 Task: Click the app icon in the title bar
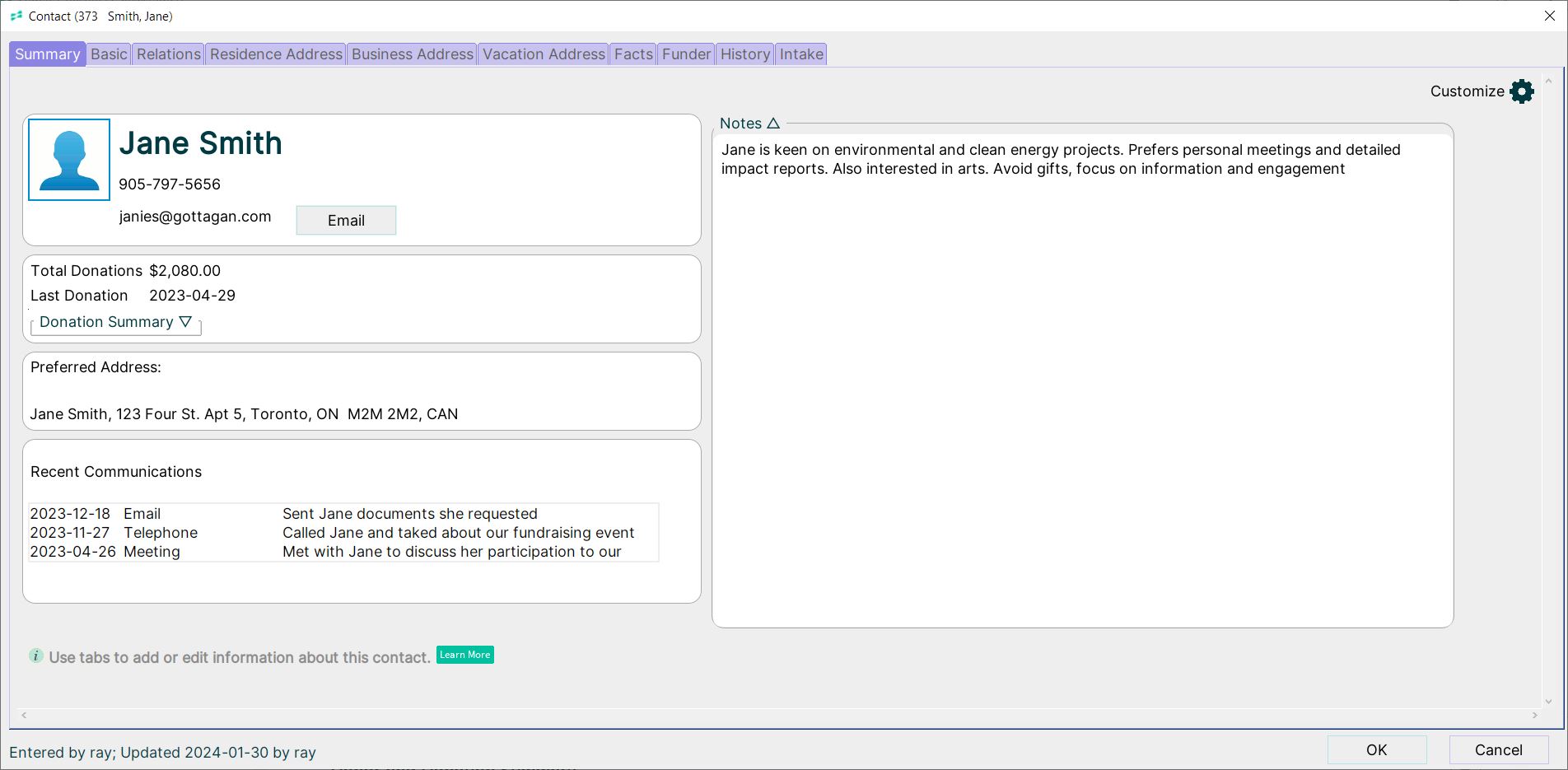tap(16, 16)
